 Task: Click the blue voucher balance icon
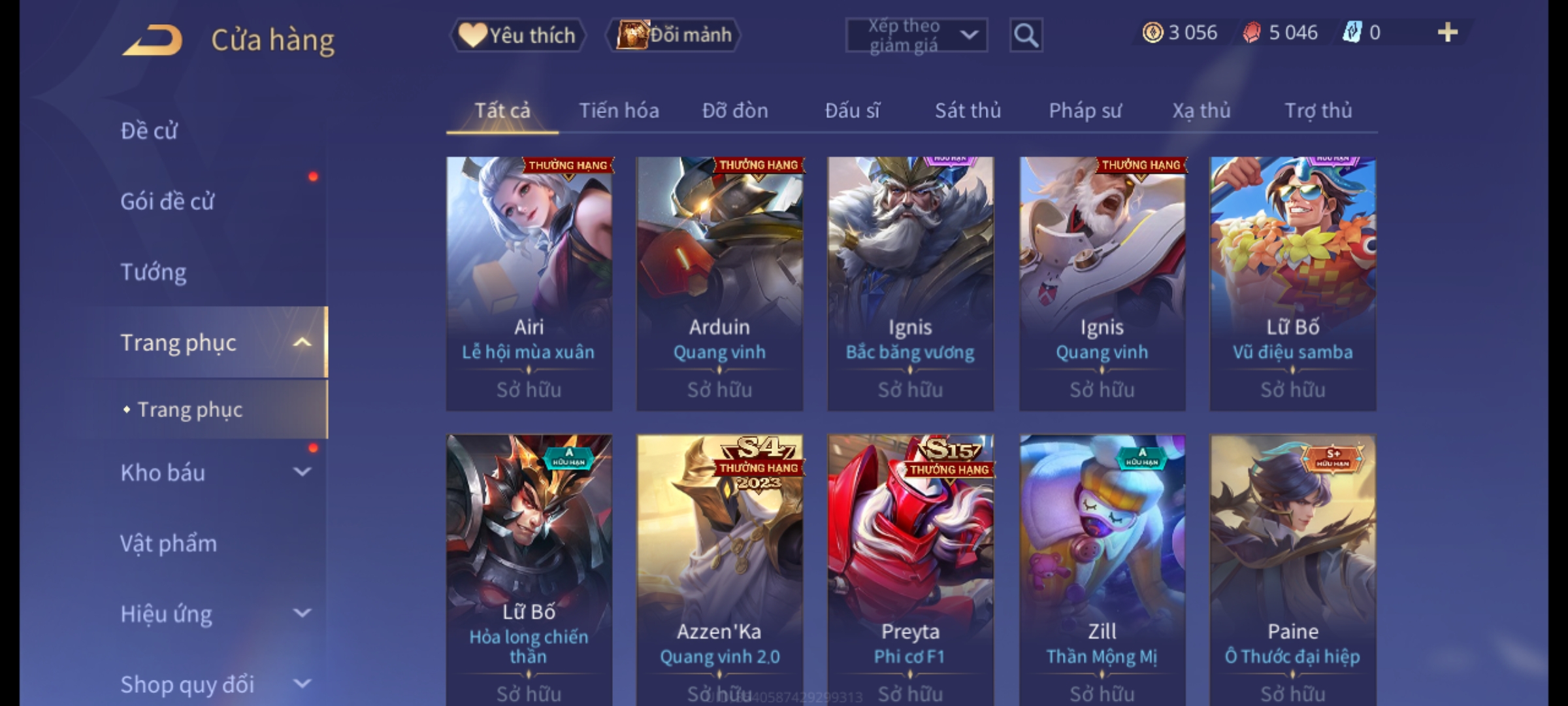point(1351,33)
